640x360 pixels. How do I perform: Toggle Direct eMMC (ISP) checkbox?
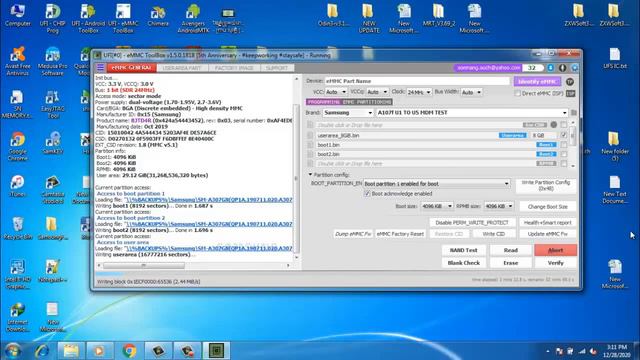click(x=517, y=93)
